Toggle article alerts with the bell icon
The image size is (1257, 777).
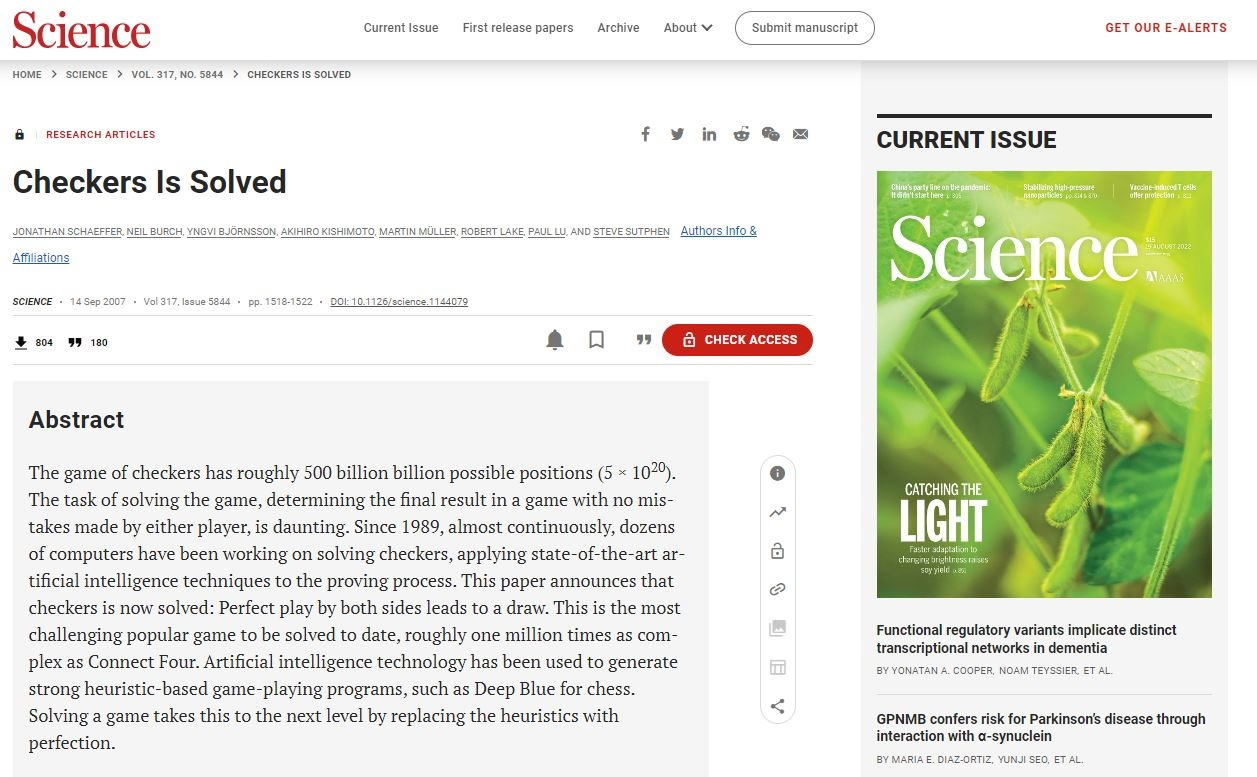pyautogui.click(x=555, y=340)
